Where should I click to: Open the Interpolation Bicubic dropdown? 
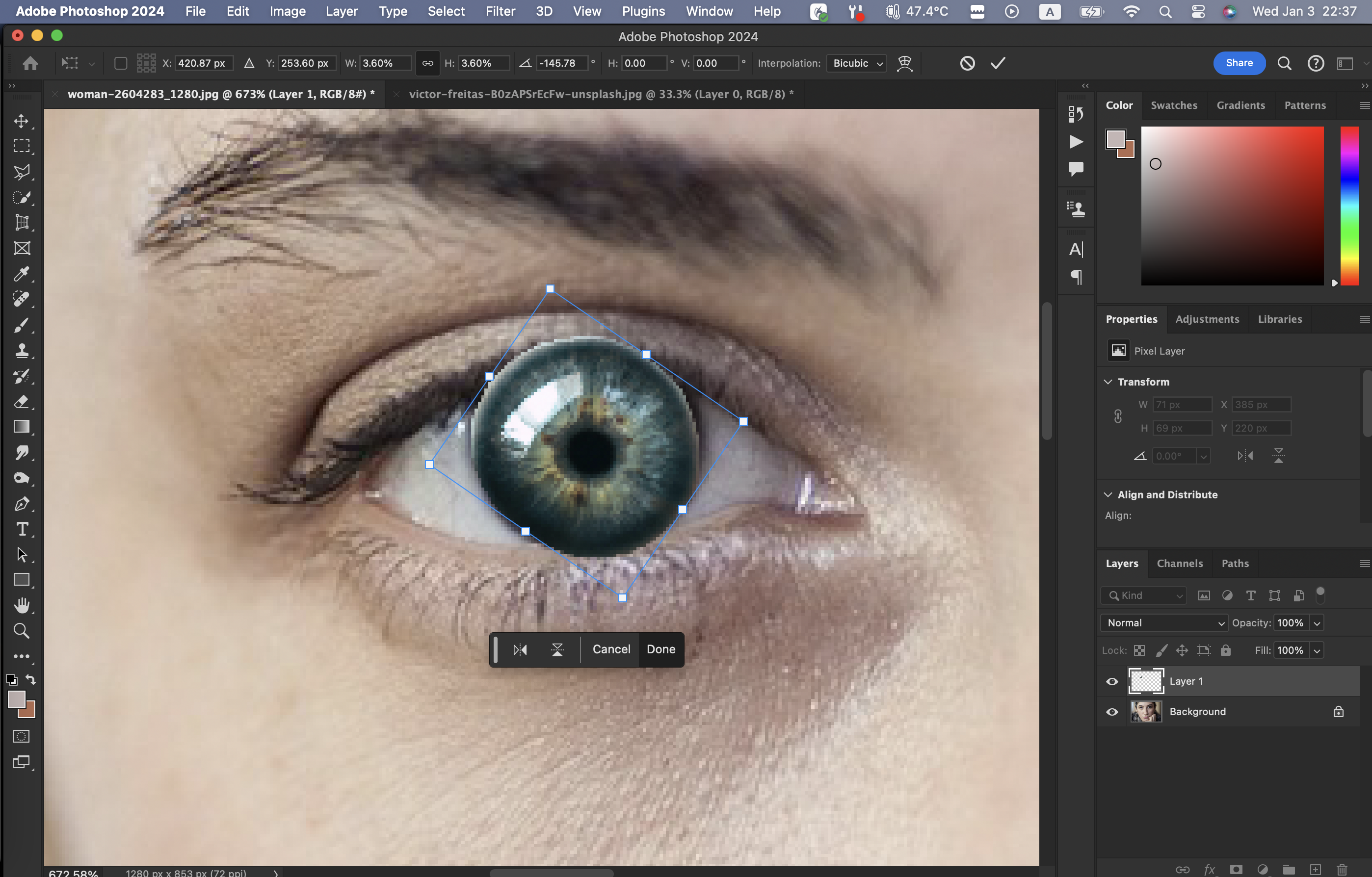point(857,63)
